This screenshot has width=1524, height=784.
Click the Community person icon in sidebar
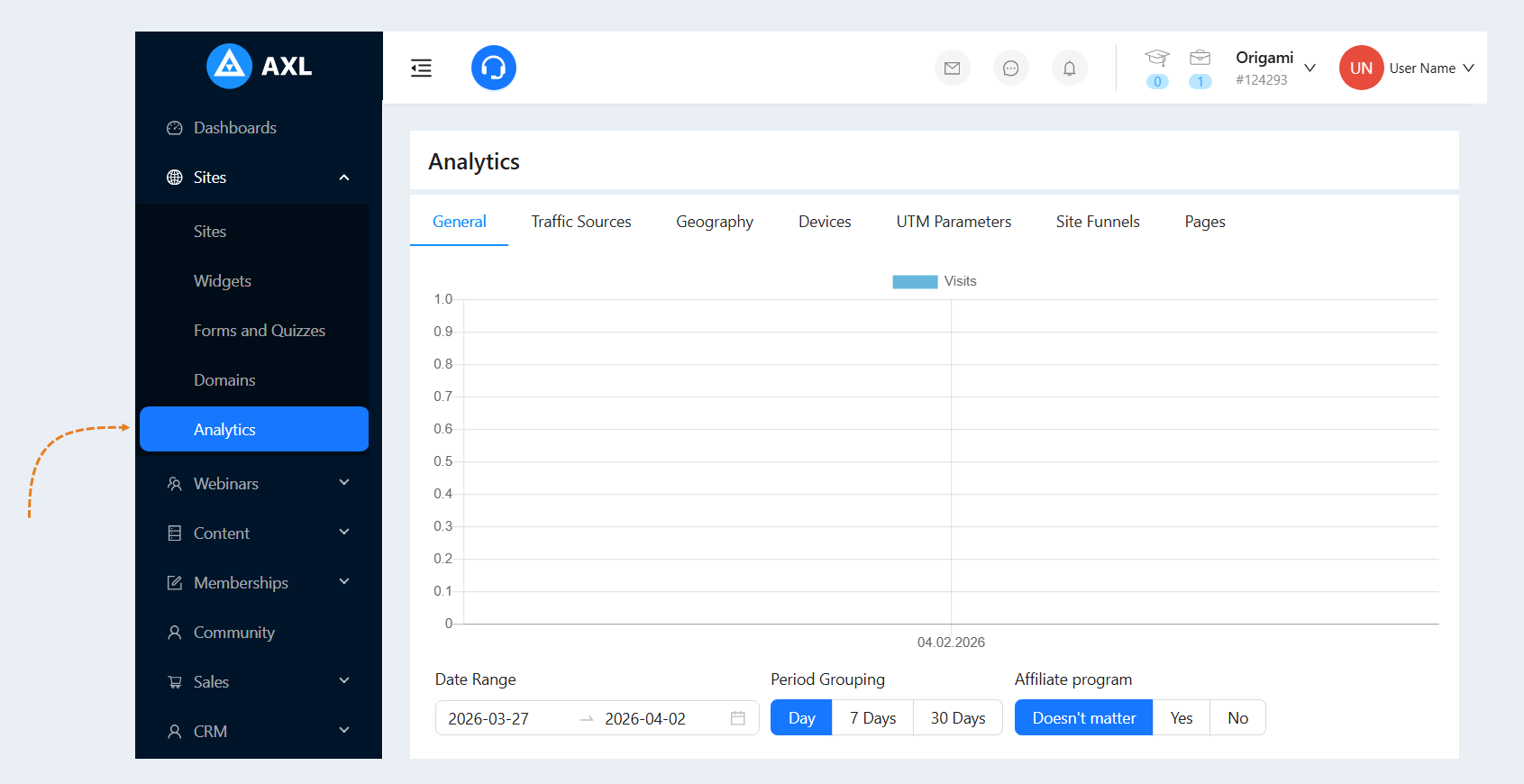[x=175, y=633]
